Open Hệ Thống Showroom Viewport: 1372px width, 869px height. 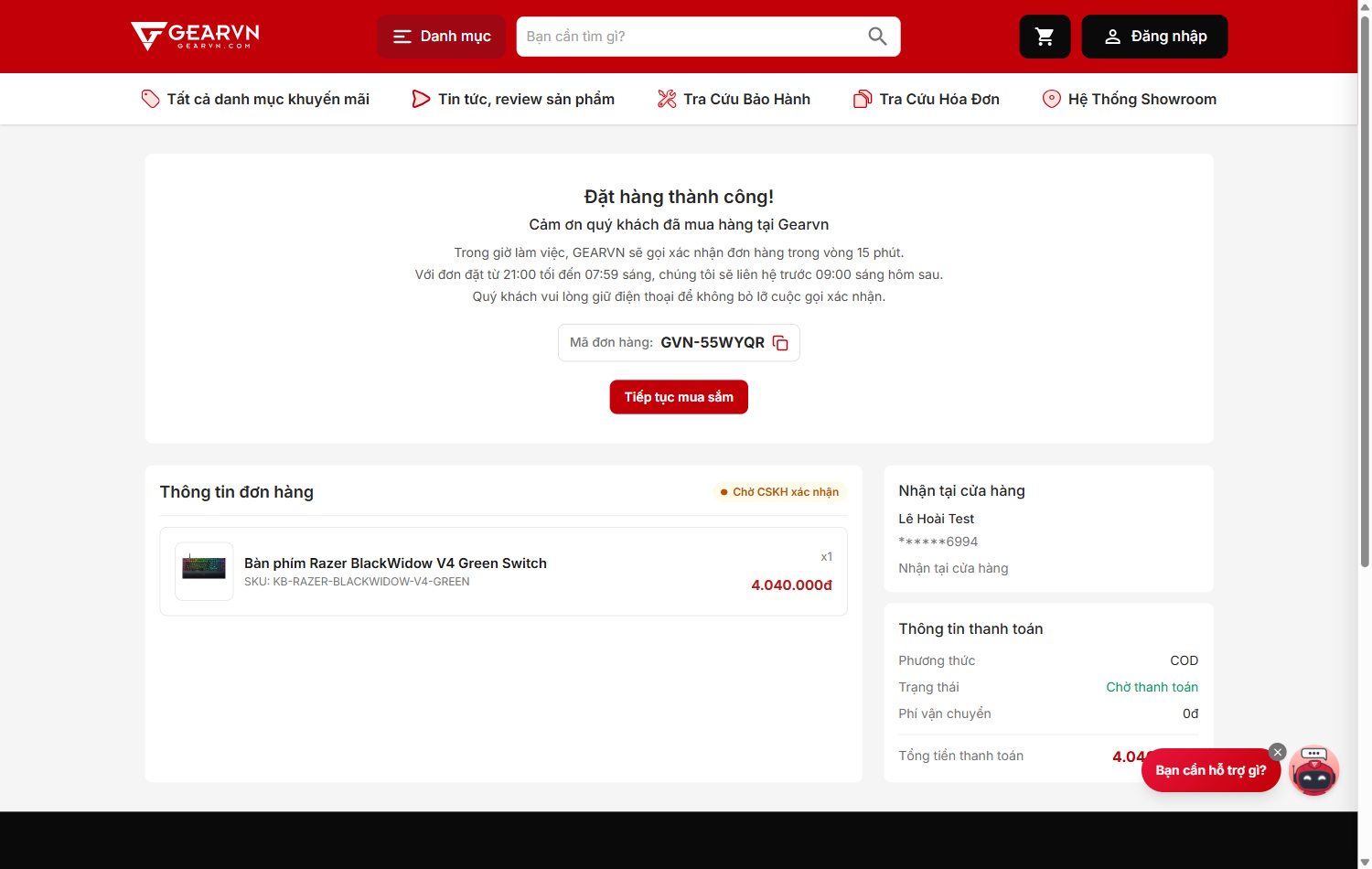1130,99
